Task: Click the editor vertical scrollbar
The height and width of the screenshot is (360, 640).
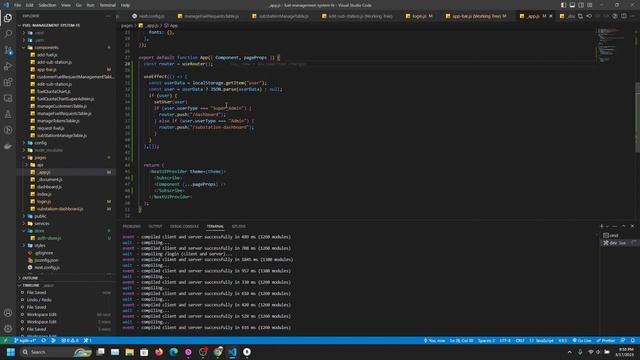Action: coord(637,122)
